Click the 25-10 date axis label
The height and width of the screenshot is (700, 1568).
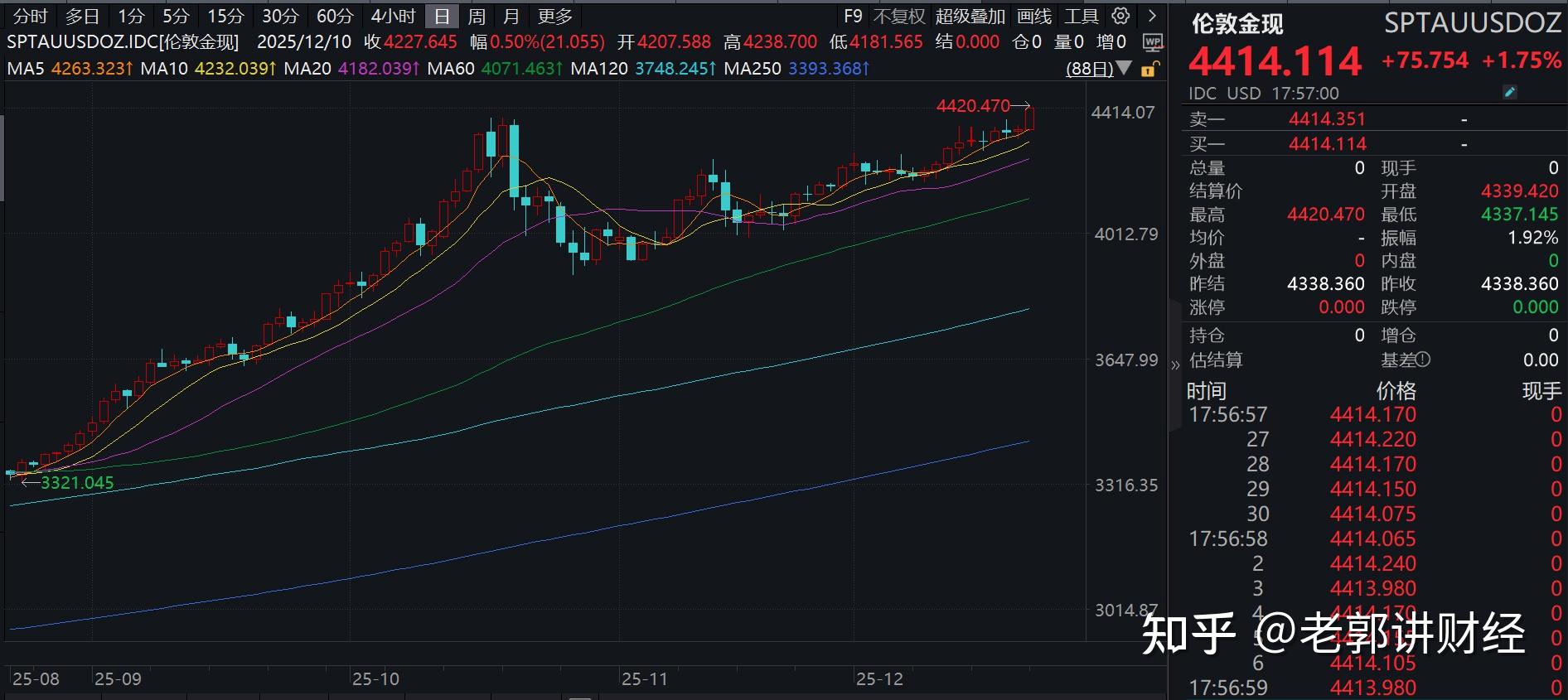(x=375, y=678)
